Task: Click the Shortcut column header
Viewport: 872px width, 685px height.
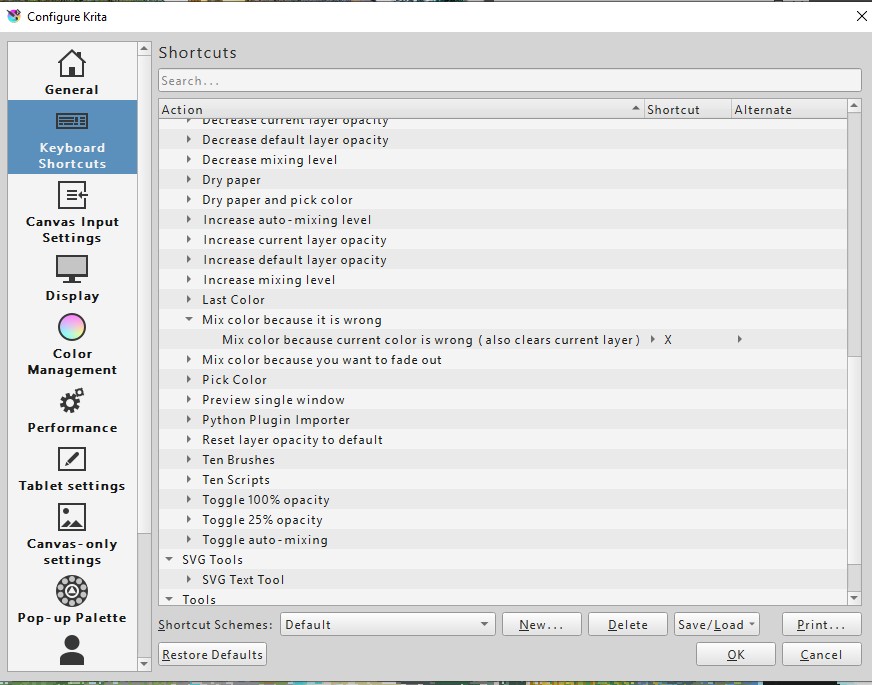Action: pos(687,110)
